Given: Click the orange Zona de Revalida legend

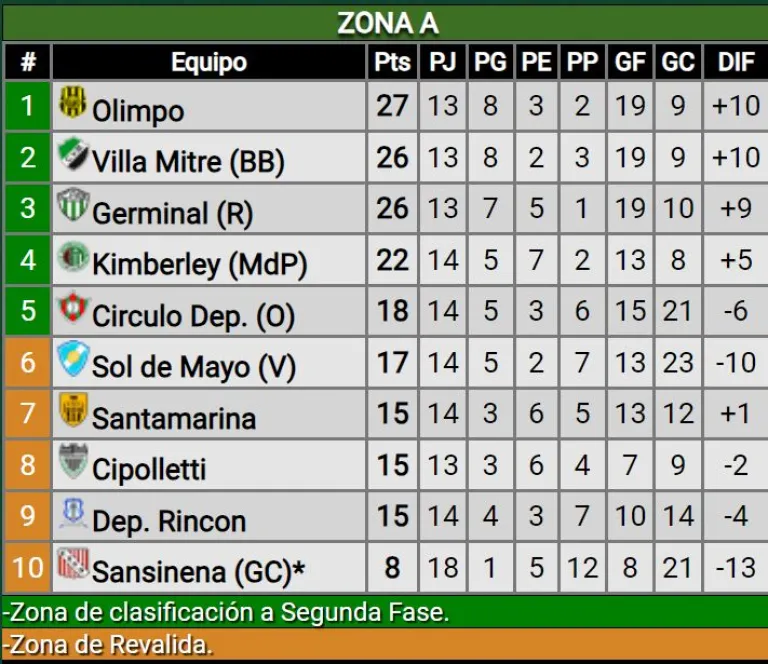Looking at the screenshot, I should pos(385,644).
